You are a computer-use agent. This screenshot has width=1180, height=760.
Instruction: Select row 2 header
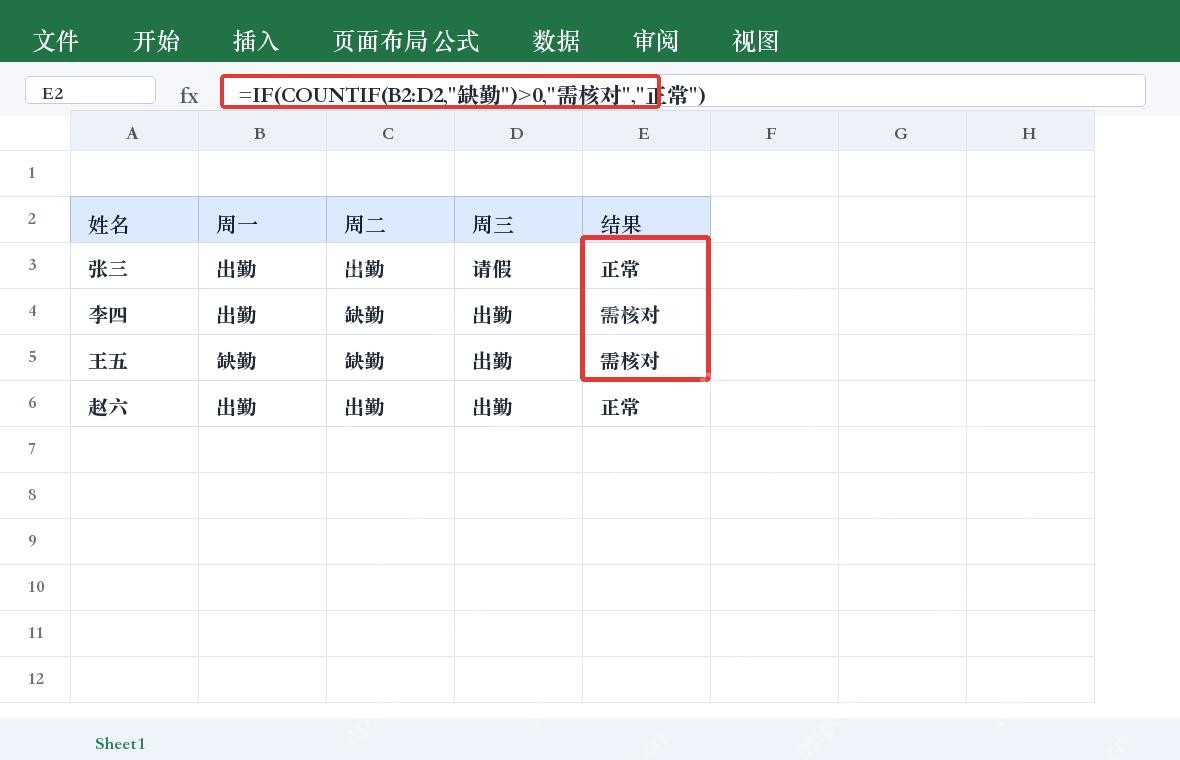[35, 219]
